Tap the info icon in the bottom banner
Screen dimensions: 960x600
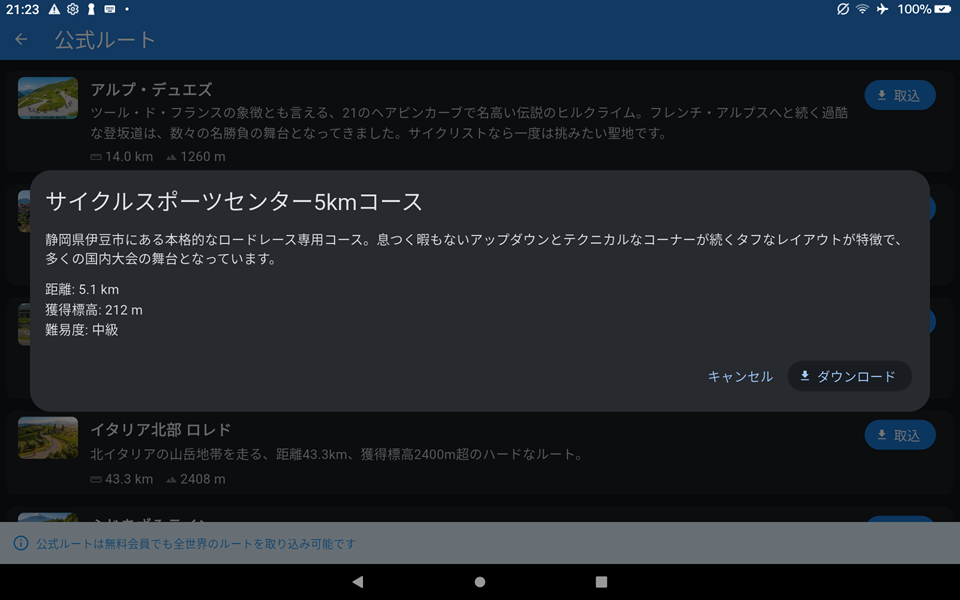coord(22,544)
